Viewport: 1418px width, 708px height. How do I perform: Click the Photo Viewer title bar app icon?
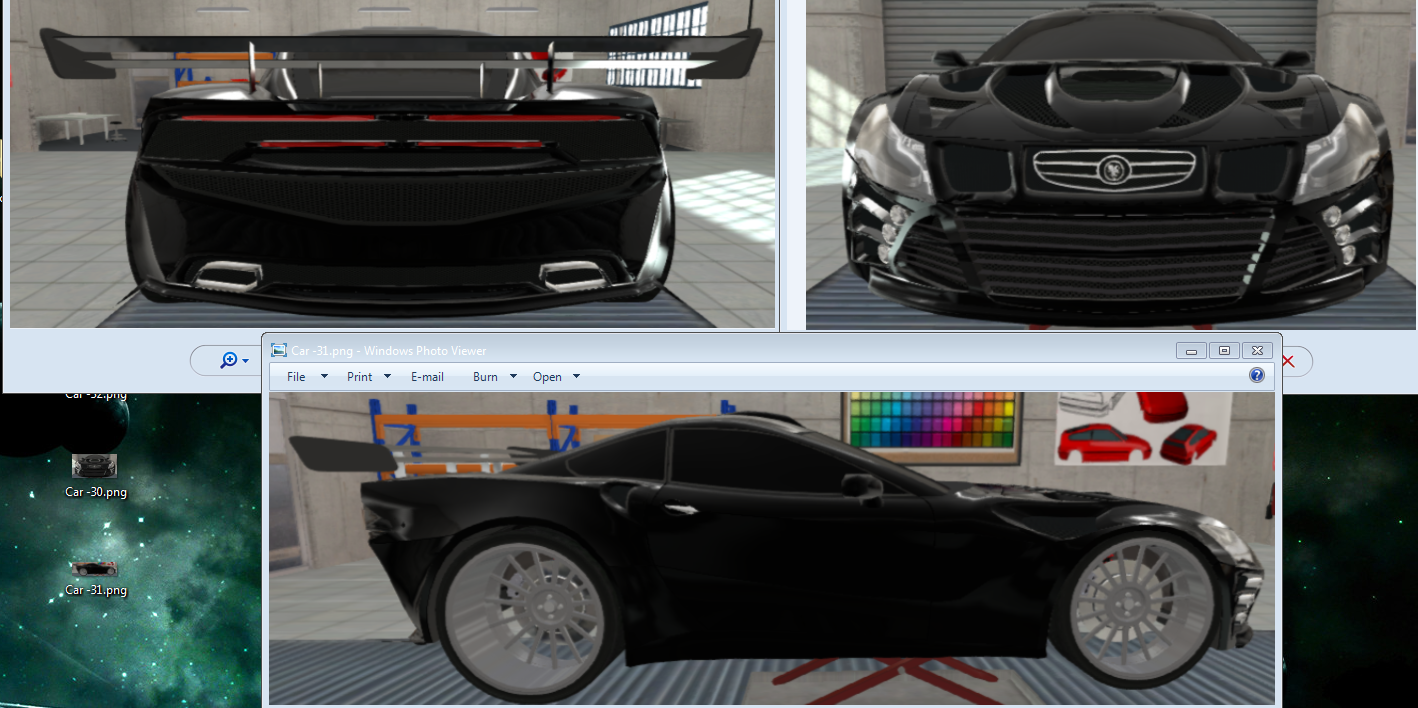(x=279, y=350)
